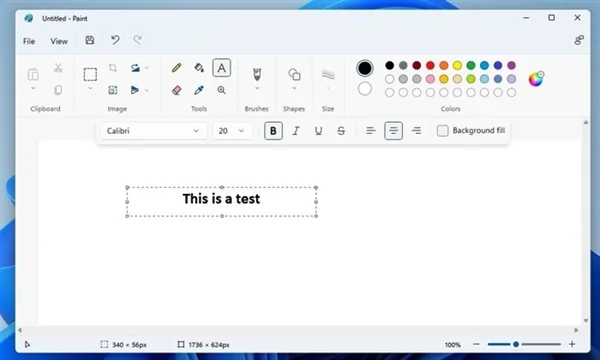Viewport: 600px width, 360px height.
Task: Click the rectangular Selection tool
Action: coord(90,74)
